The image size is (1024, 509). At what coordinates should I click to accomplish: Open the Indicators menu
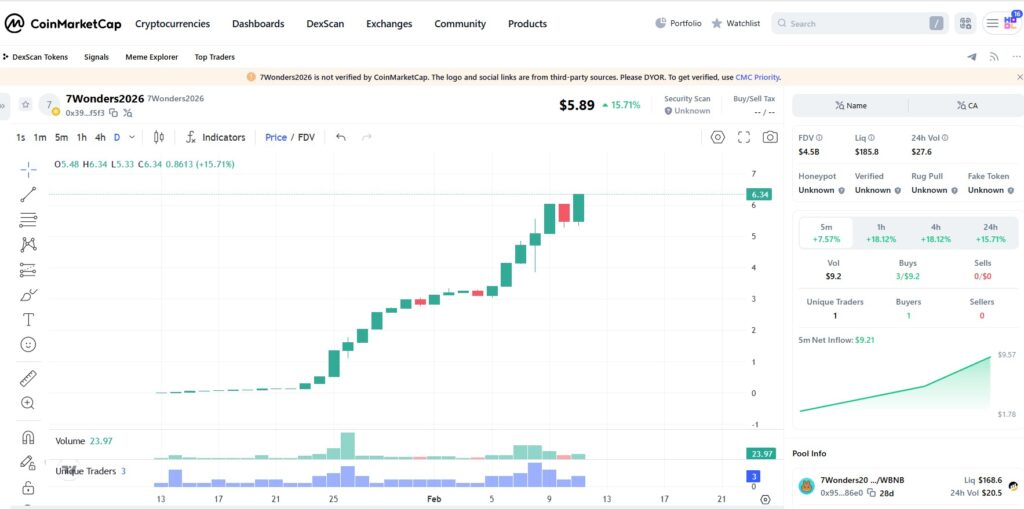[216, 137]
